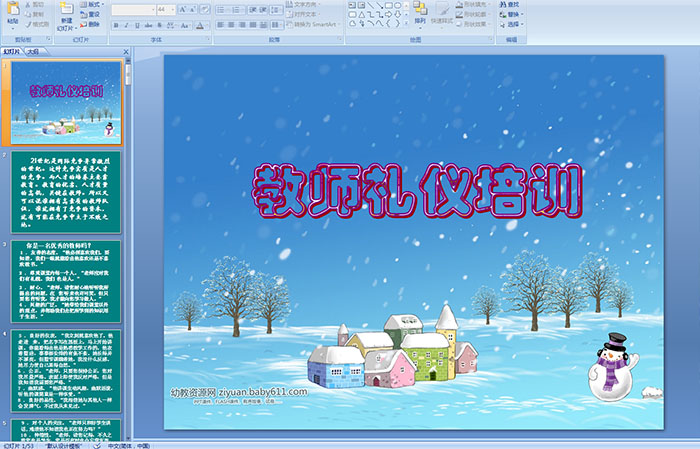Open the font name dropdown arrow

153,9
